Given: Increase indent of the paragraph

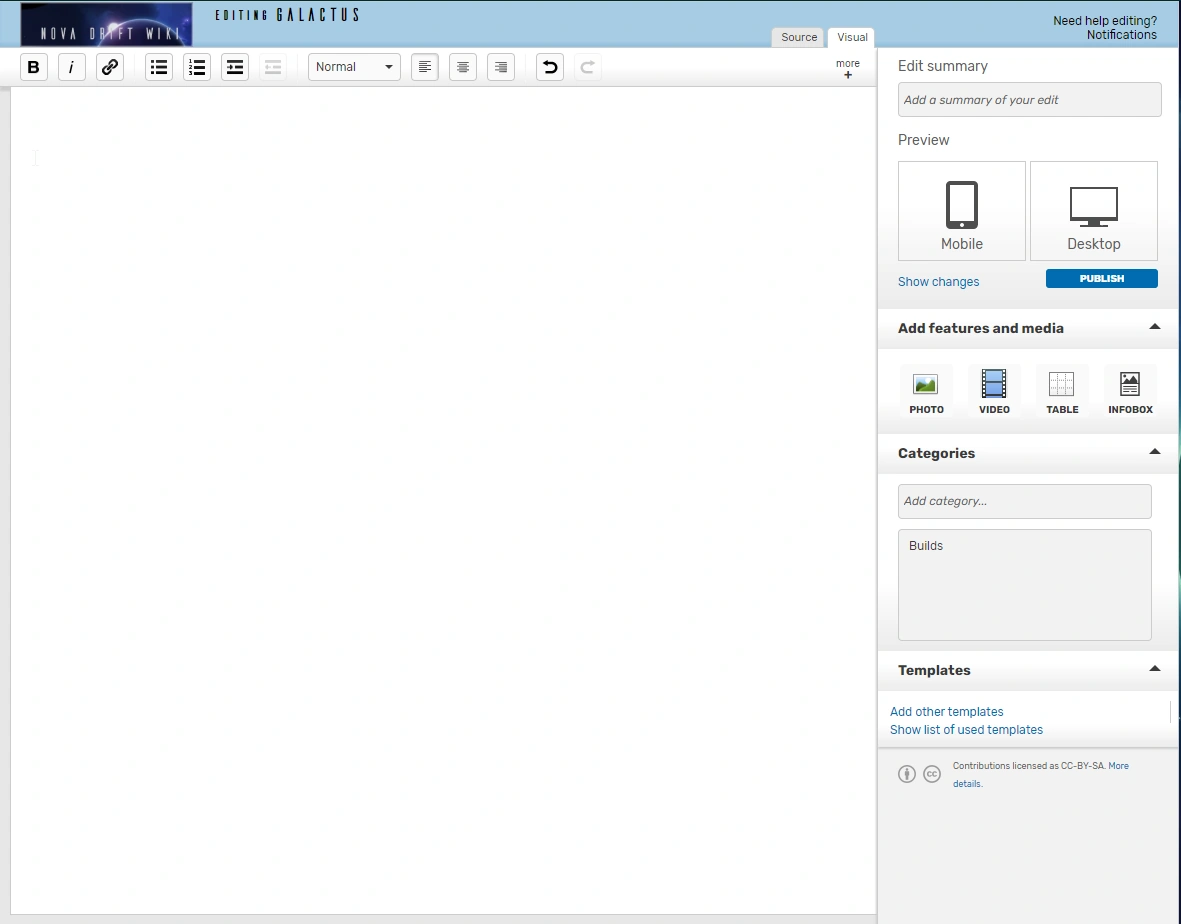Looking at the screenshot, I should tap(235, 67).
